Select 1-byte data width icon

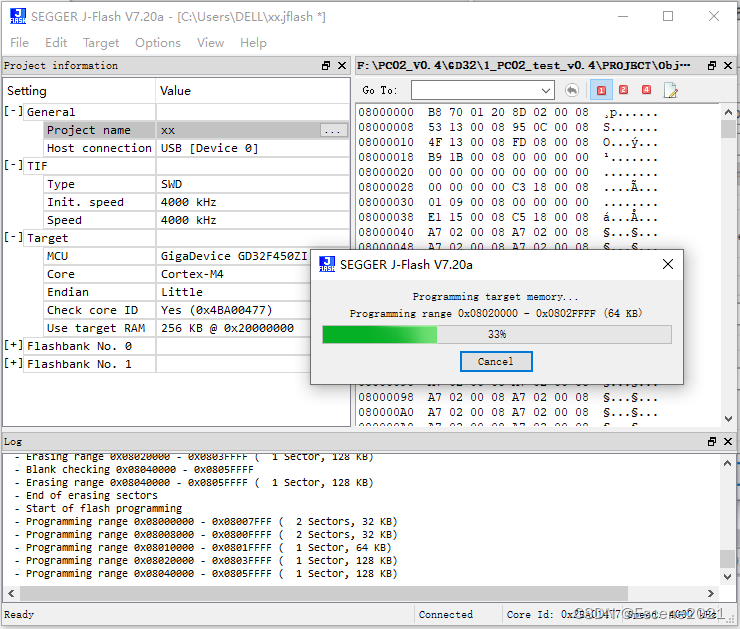pyautogui.click(x=601, y=90)
